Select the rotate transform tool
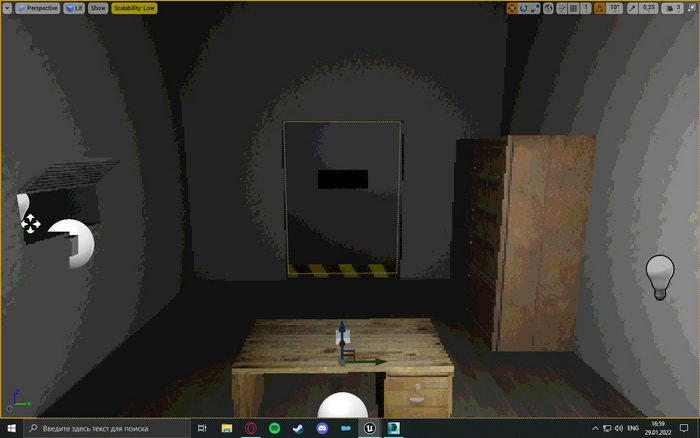Viewport: 700px width, 438px height. pos(523,8)
